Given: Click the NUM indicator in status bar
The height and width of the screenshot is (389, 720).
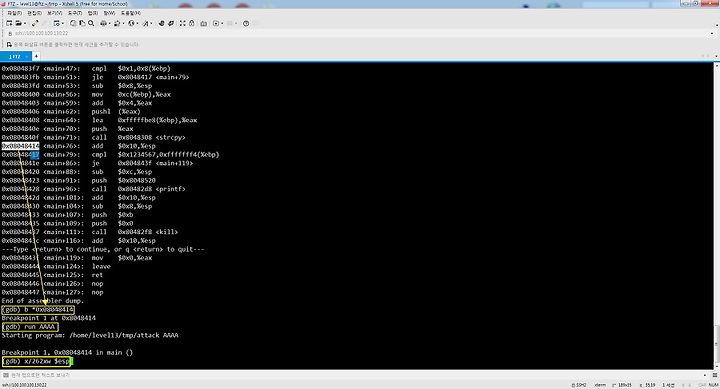Looking at the screenshot, I should point(714,385).
